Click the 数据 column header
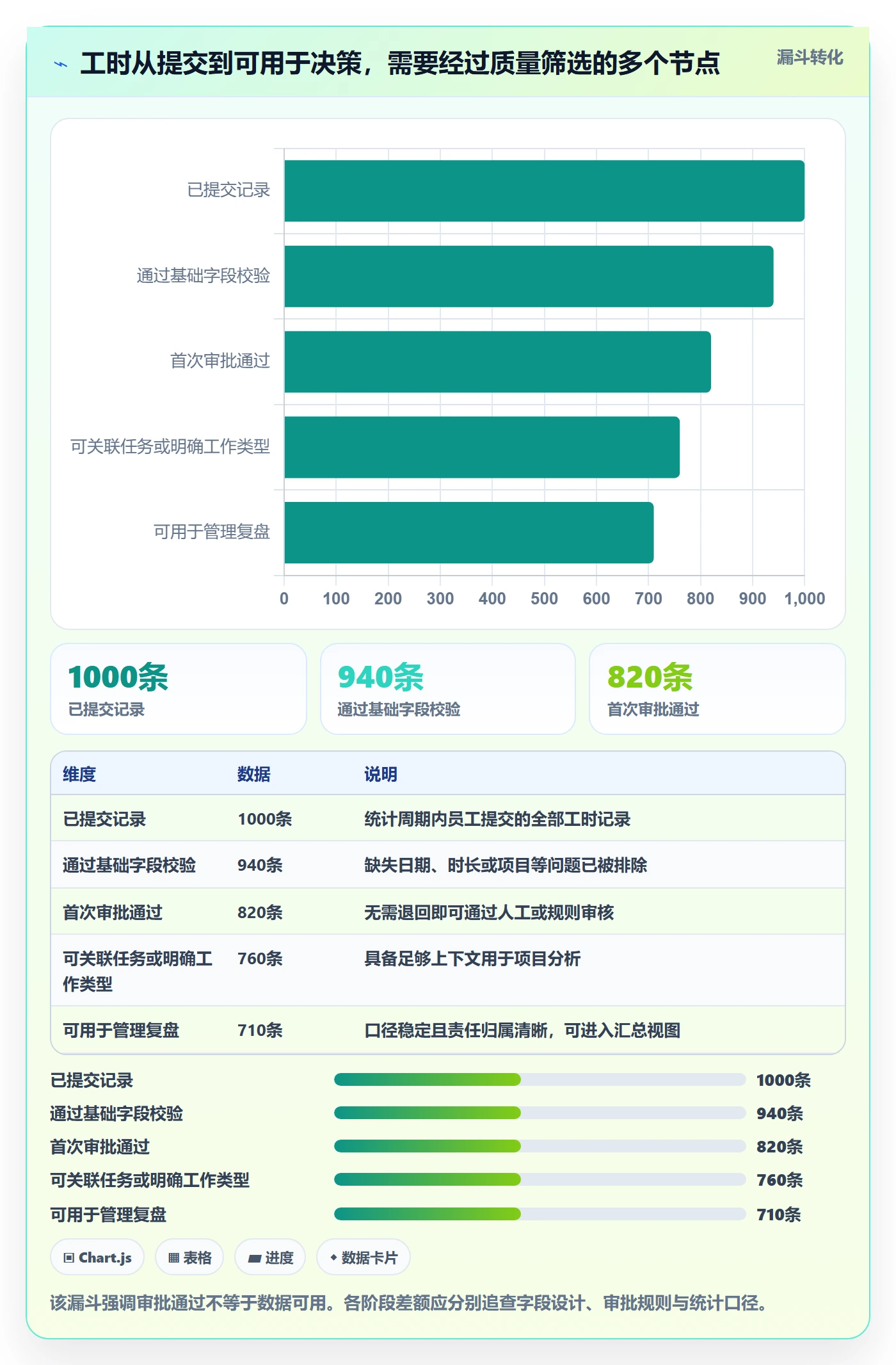Screen dimensions: 896x1365 click(x=253, y=774)
